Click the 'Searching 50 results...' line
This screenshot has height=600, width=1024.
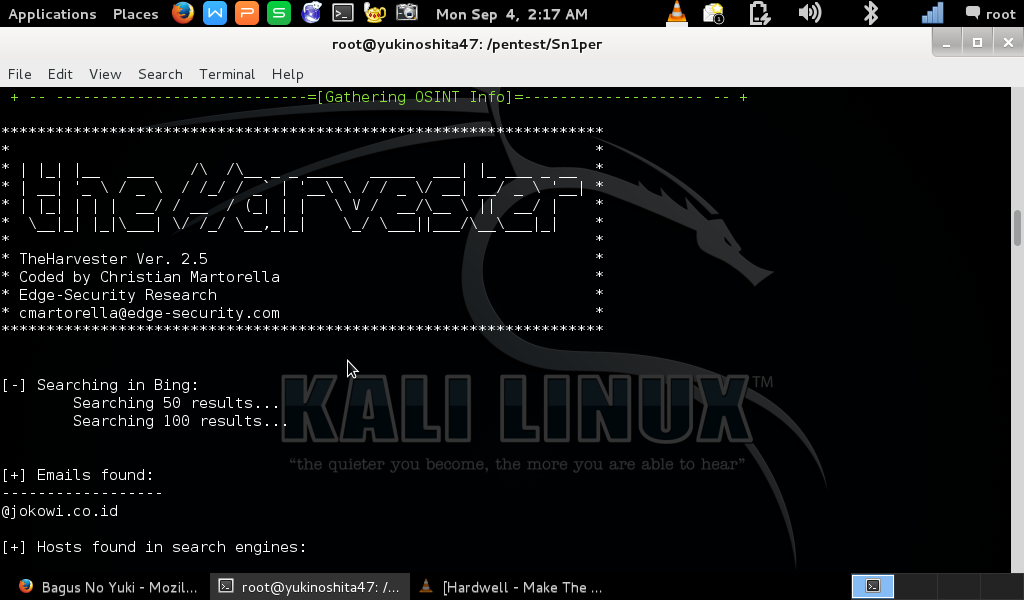tap(176, 403)
